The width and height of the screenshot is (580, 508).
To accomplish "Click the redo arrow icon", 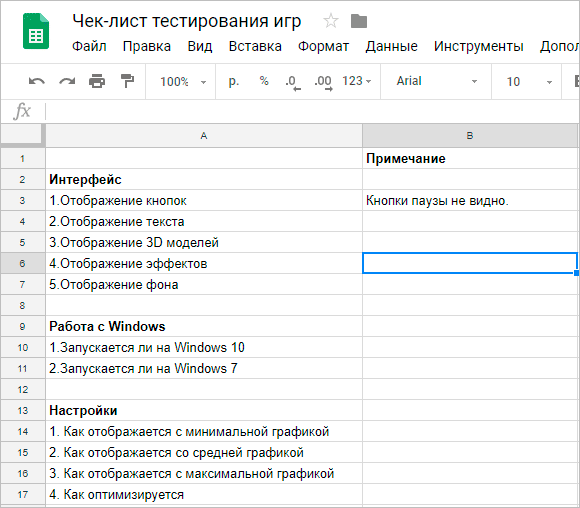I will point(67,81).
